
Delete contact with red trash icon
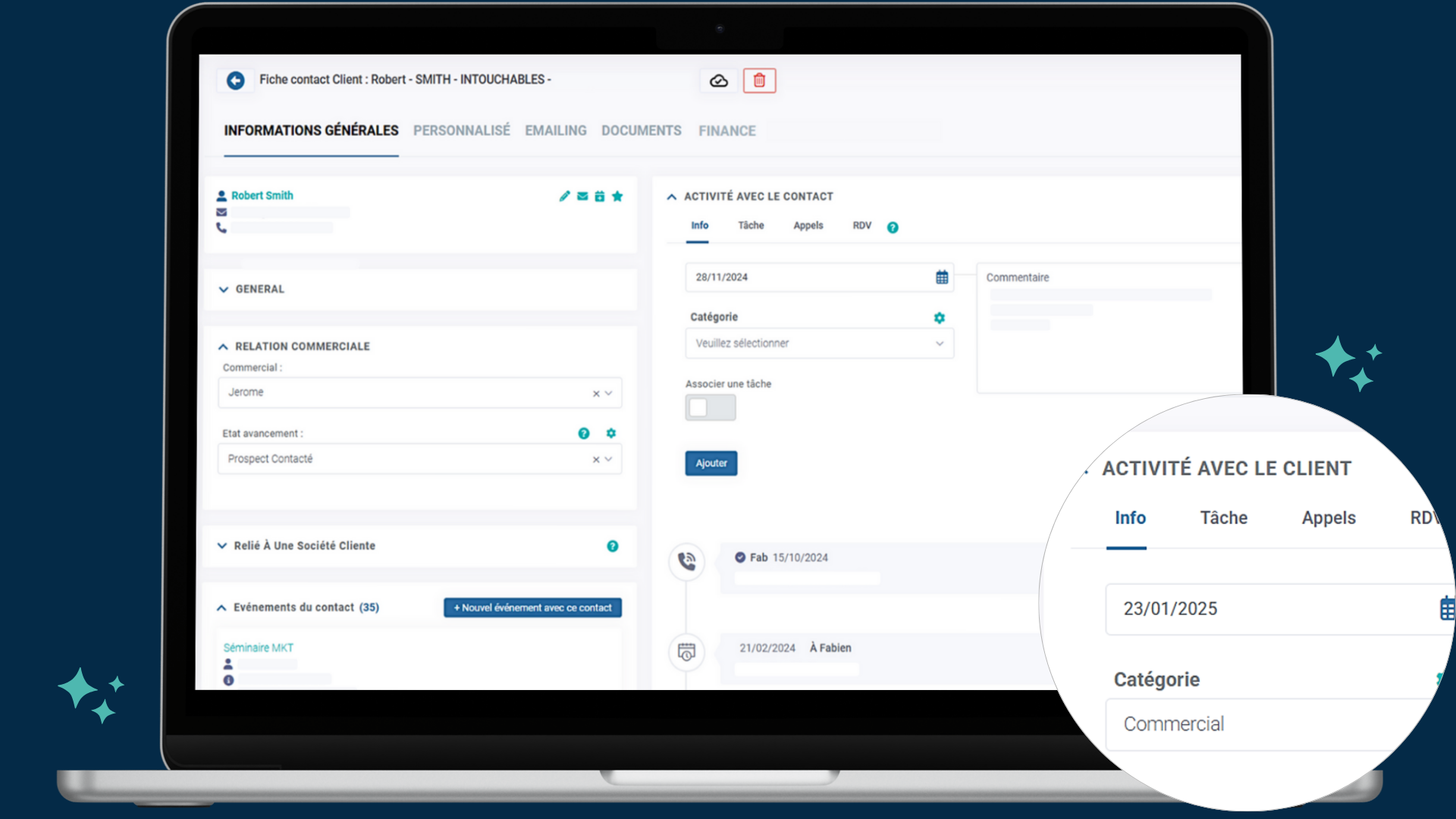pos(759,80)
